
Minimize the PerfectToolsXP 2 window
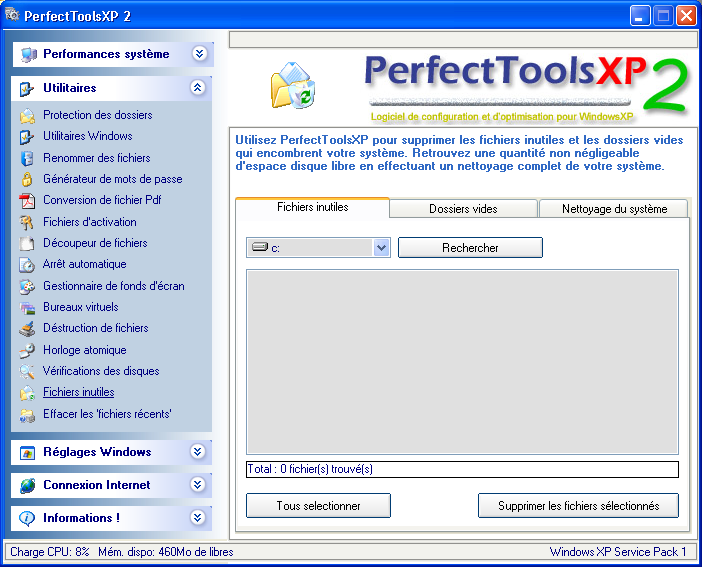[640, 16]
